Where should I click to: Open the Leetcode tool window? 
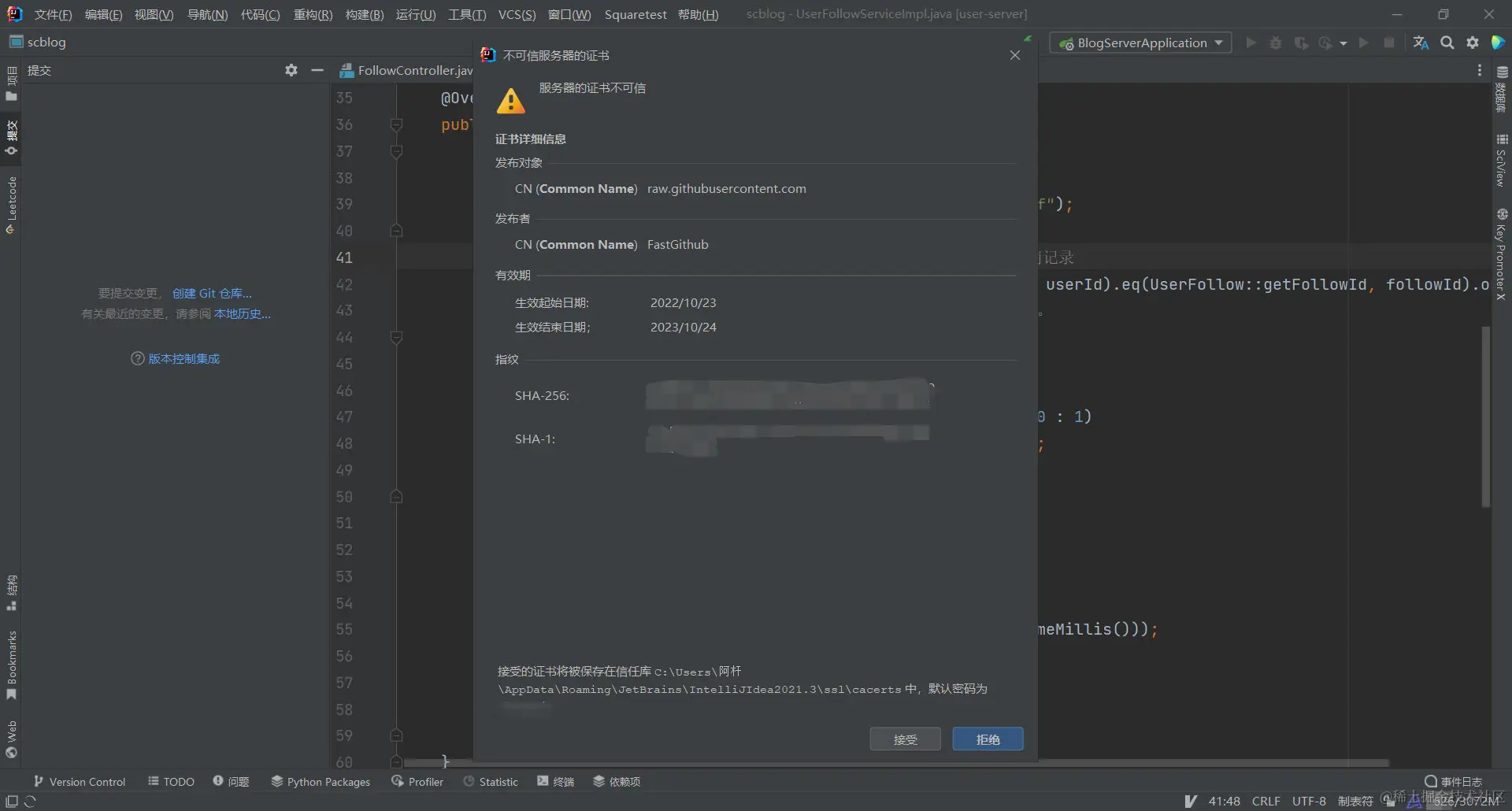[x=11, y=206]
